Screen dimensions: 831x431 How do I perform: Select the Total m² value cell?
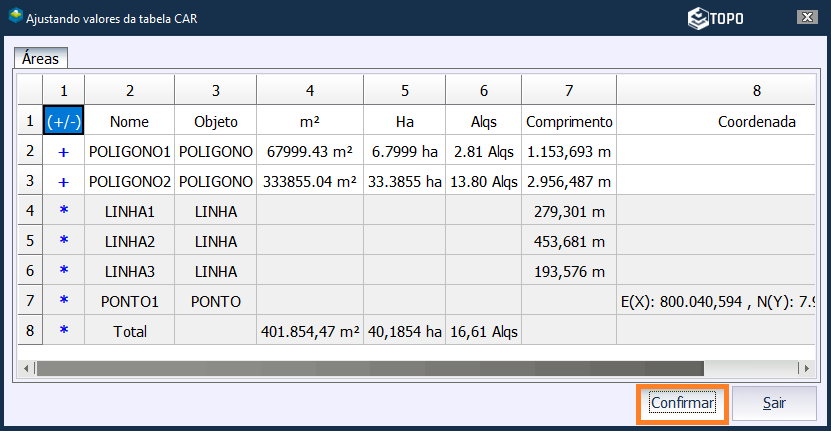click(x=309, y=330)
